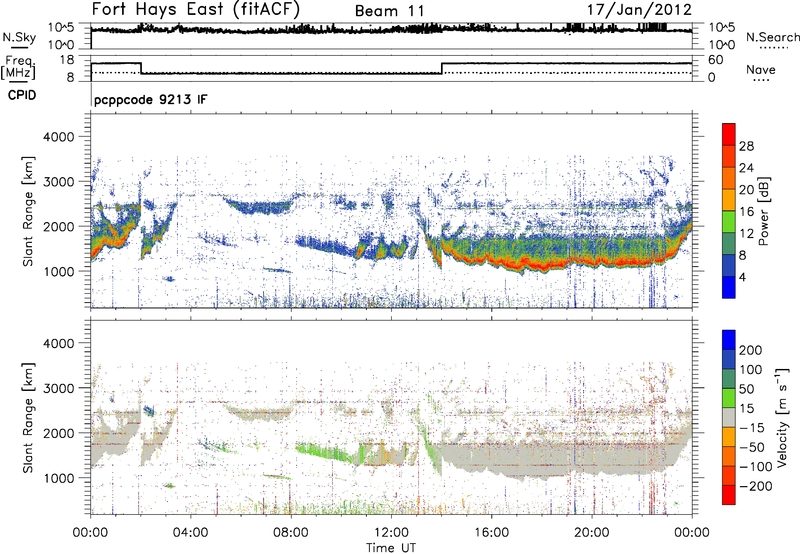Click the '12' power colorbar value
The width and height of the screenshot is (800, 554).
[746, 234]
